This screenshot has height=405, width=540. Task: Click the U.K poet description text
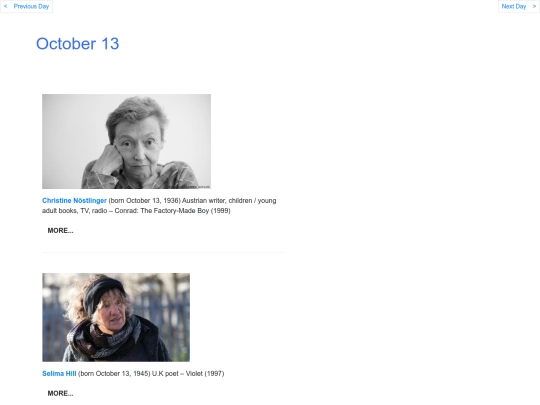165,373
